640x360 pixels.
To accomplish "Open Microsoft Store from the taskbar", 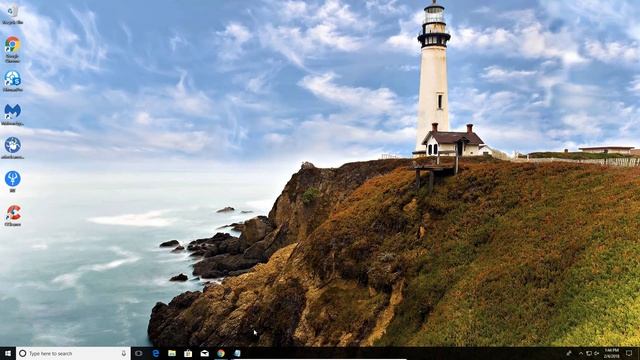I will coord(188,353).
